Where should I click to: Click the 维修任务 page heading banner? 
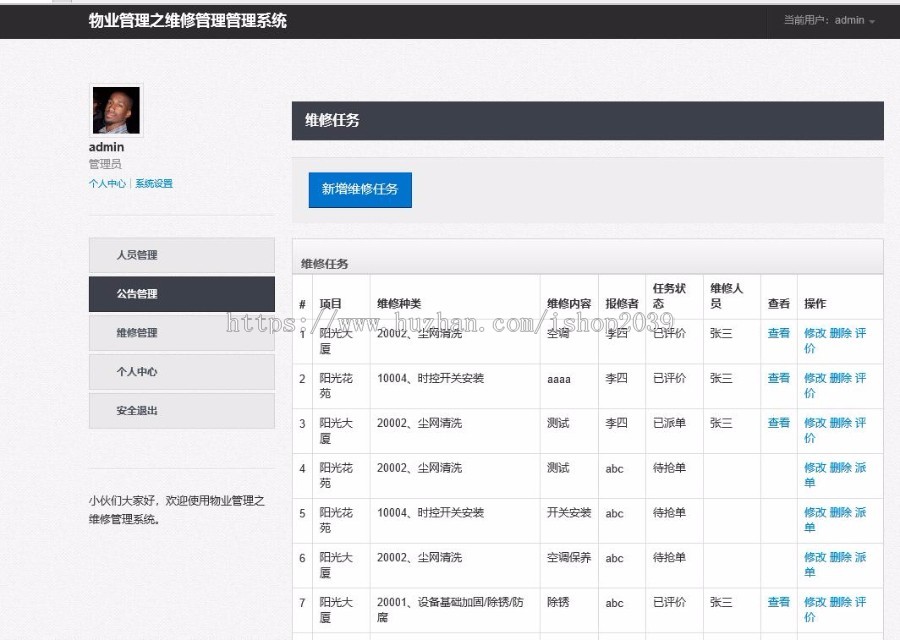tap(588, 121)
